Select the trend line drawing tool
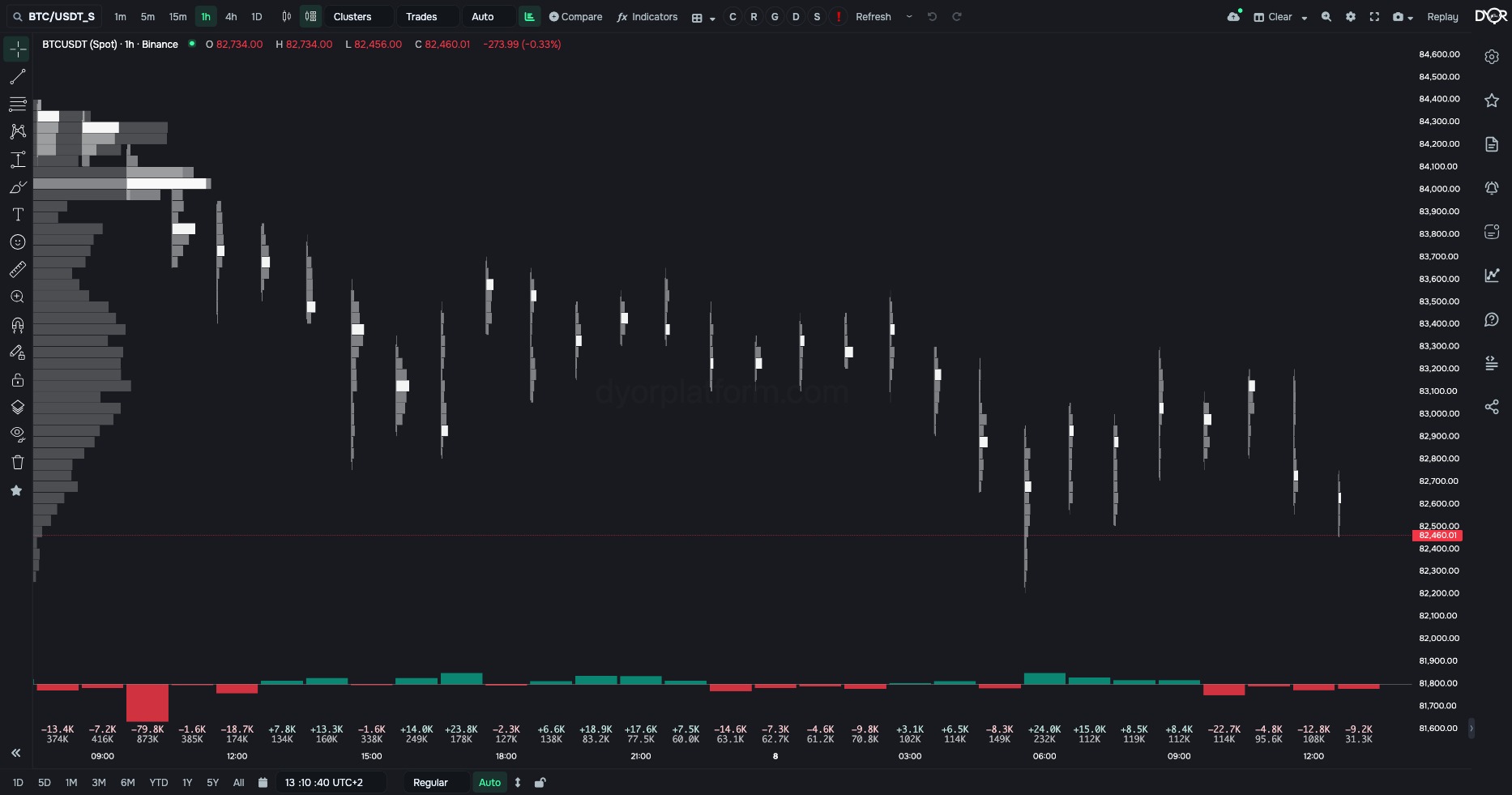 pyautogui.click(x=18, y=77)
